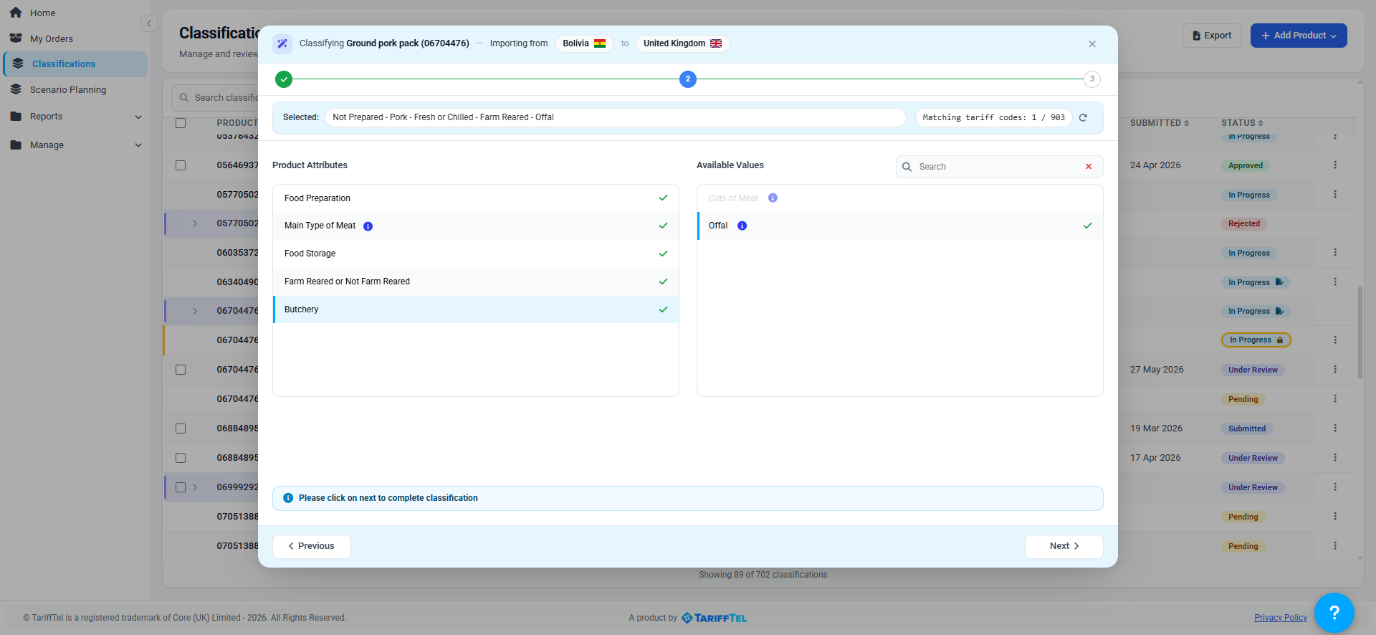
Task: Open row menu for the 17 Apr 2026 row
Action: pyautogui.click(x=1334, y=458)
